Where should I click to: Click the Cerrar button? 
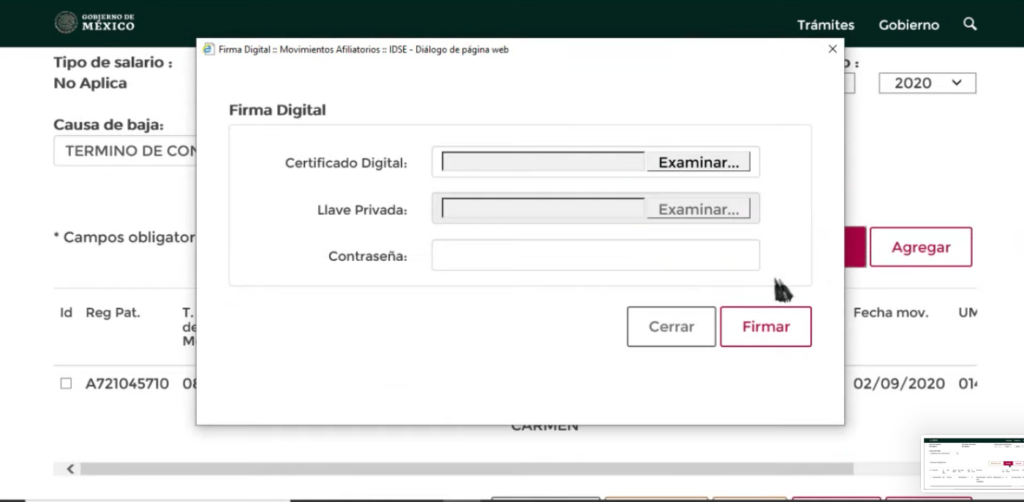coord(671,326)
